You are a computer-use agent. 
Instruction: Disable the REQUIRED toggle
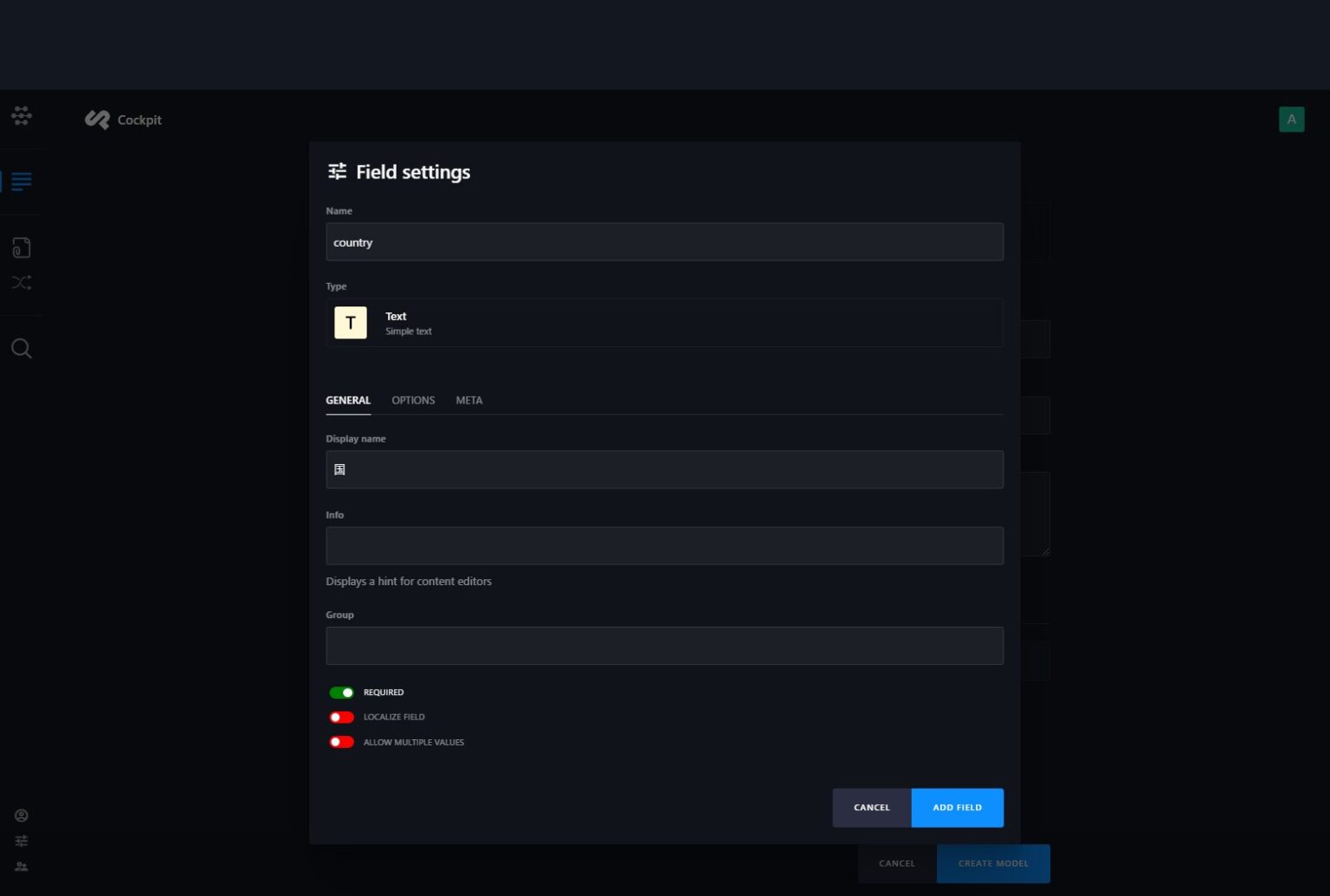[x=342, y=692]
